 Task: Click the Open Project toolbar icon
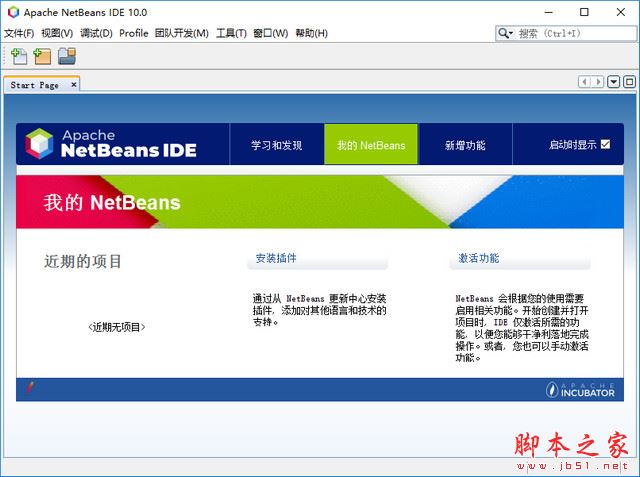coord(67,56)
